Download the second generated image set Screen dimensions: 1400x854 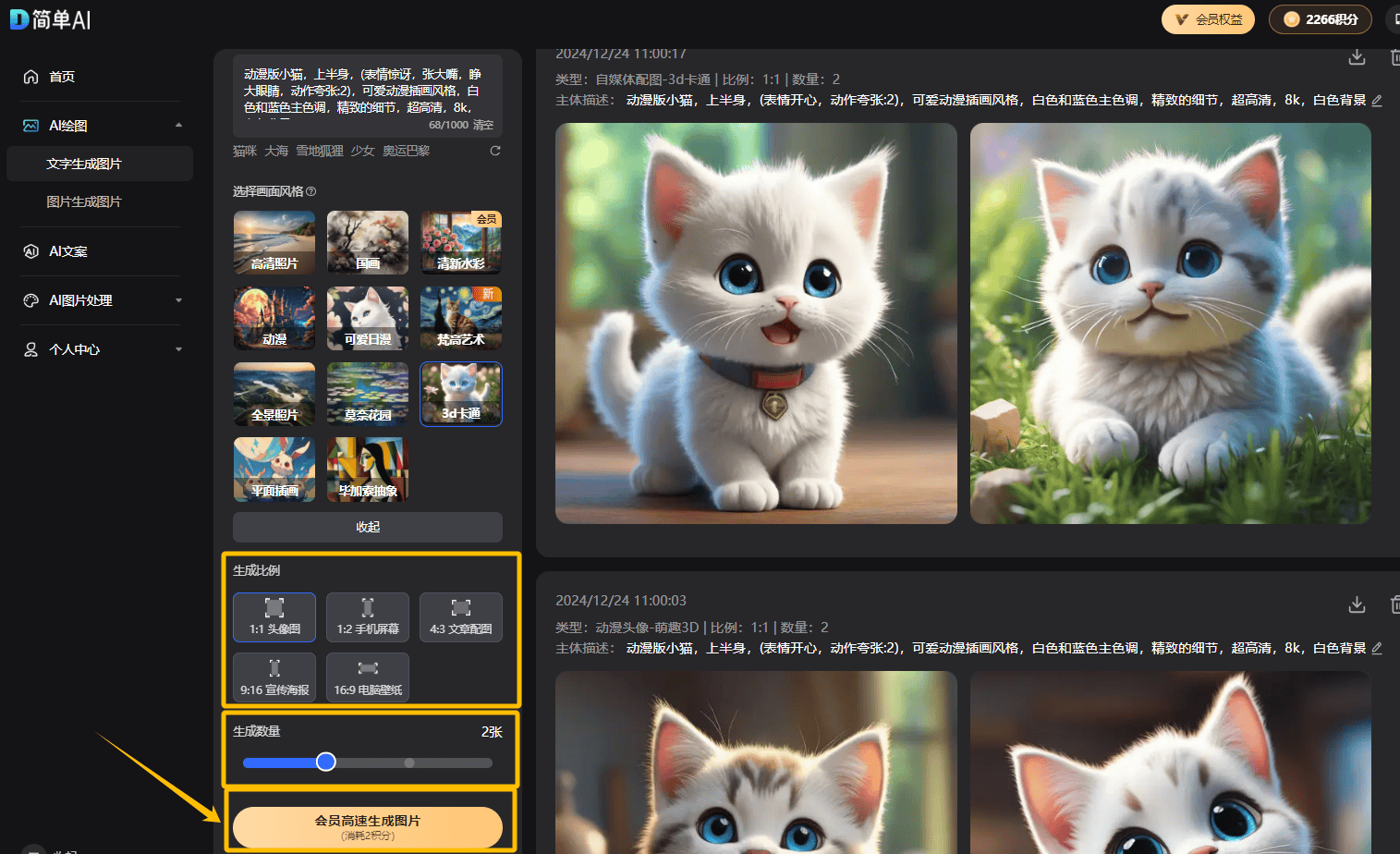click(1357, 604)
